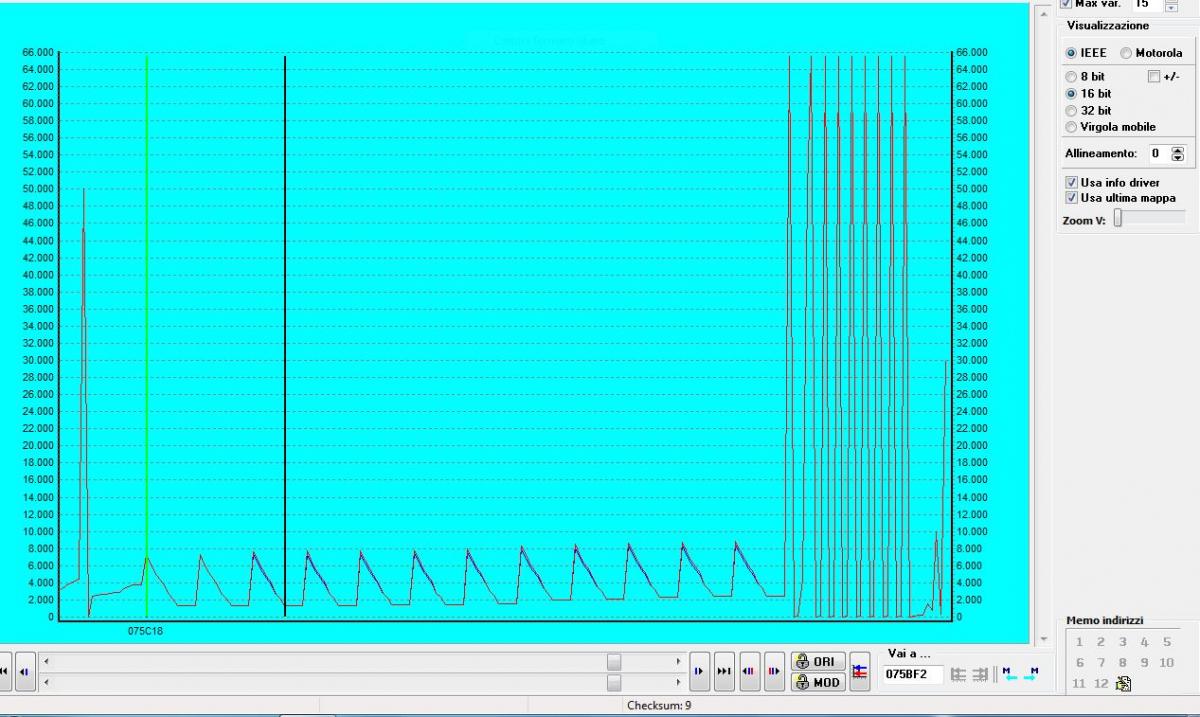Toggle the Max var. checkbox

(x=1065, y=4)
